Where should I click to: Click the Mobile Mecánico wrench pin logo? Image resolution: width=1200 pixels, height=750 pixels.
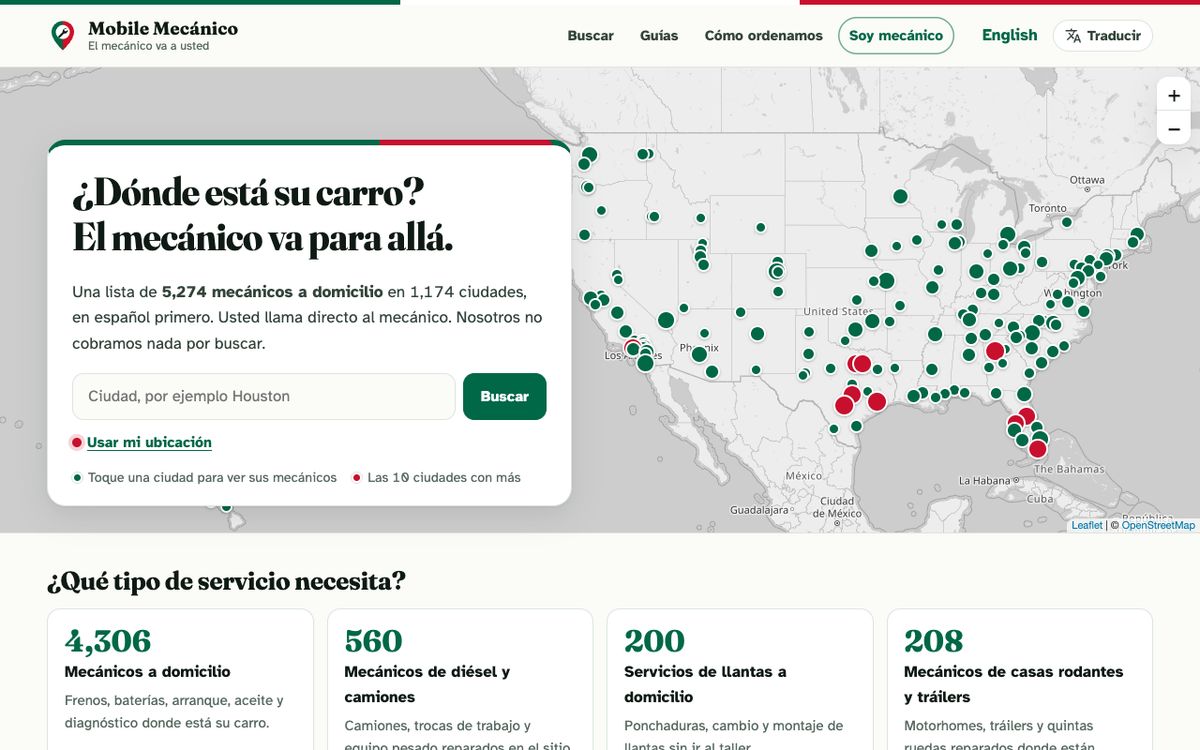point(62,36)
